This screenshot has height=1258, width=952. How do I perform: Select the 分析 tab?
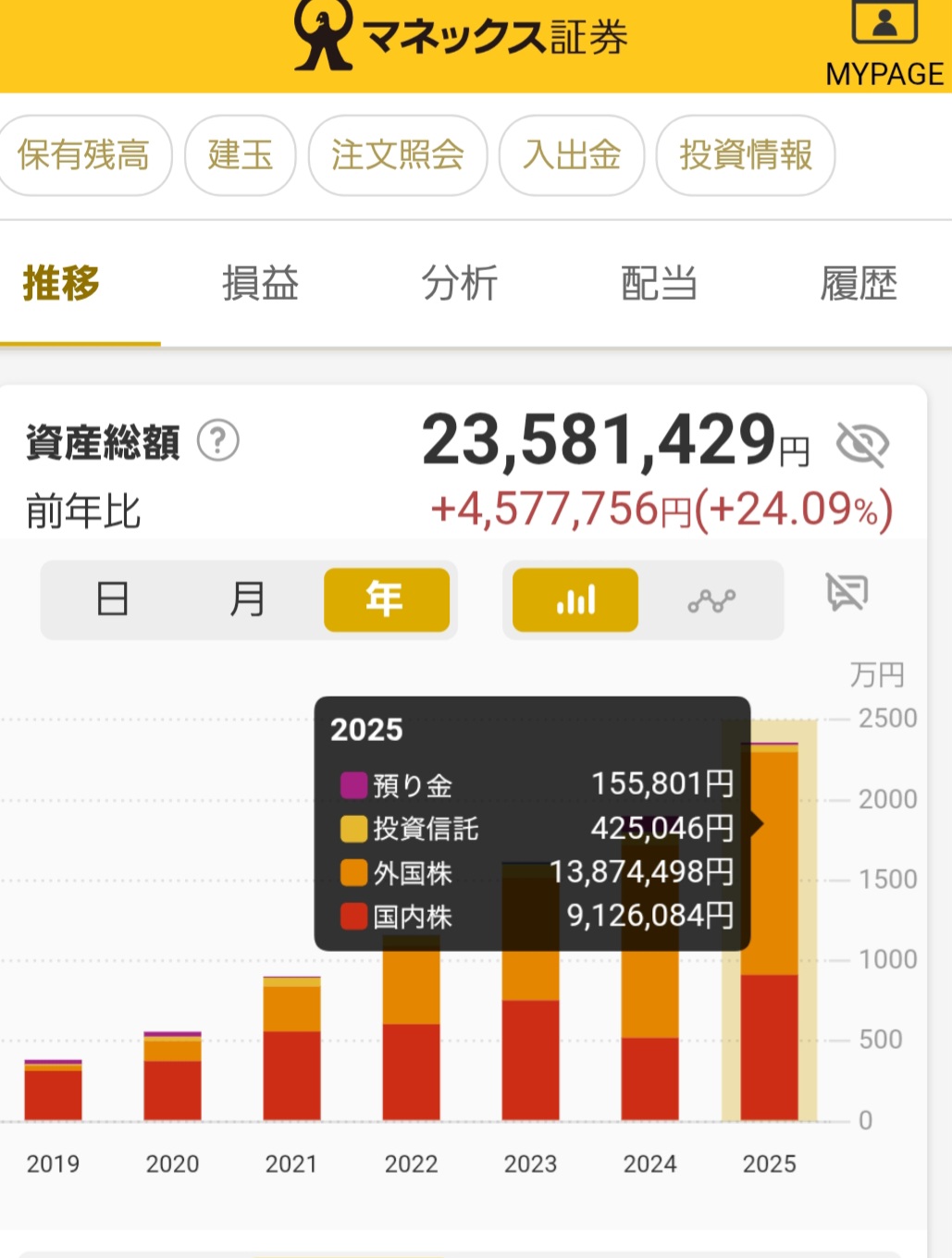pyautogui.click(x=460, y=285)
